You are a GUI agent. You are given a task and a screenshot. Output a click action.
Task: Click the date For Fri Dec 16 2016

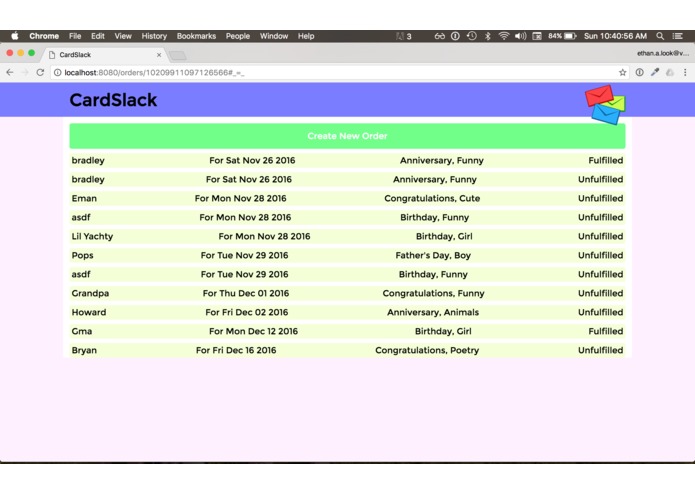coord(236,350)
